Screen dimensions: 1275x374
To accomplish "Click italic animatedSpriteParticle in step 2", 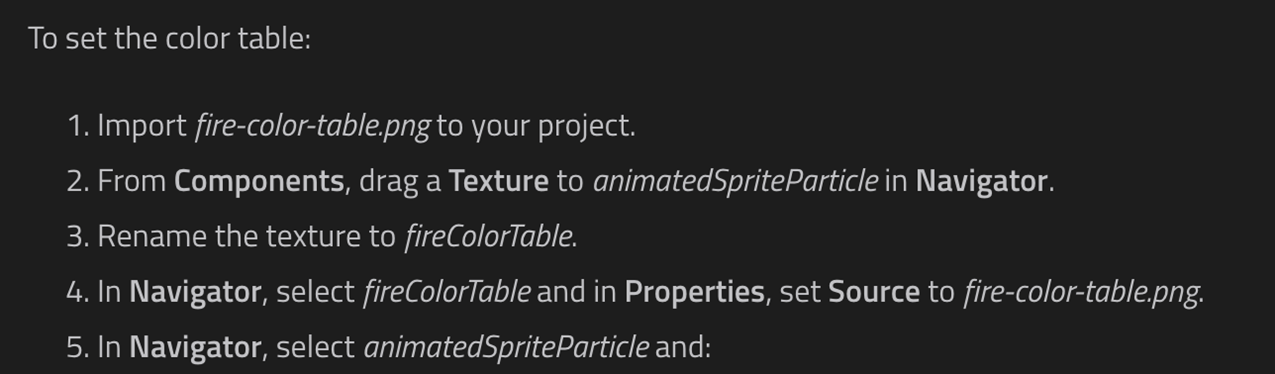I will click(x=735, y=181).
